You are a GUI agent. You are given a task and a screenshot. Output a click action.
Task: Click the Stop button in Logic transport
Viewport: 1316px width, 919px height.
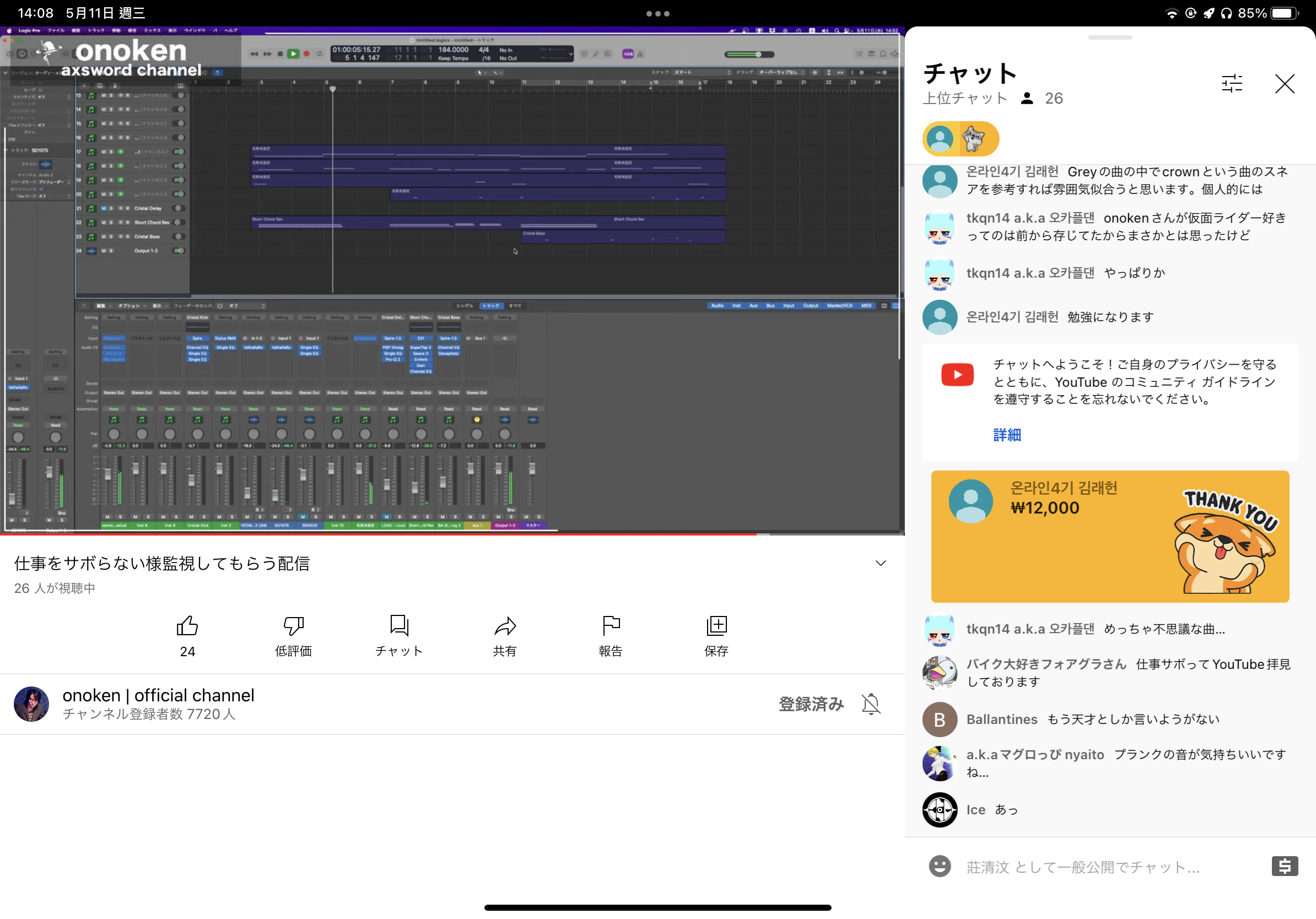pyautogui.click(x=280, y=54)
